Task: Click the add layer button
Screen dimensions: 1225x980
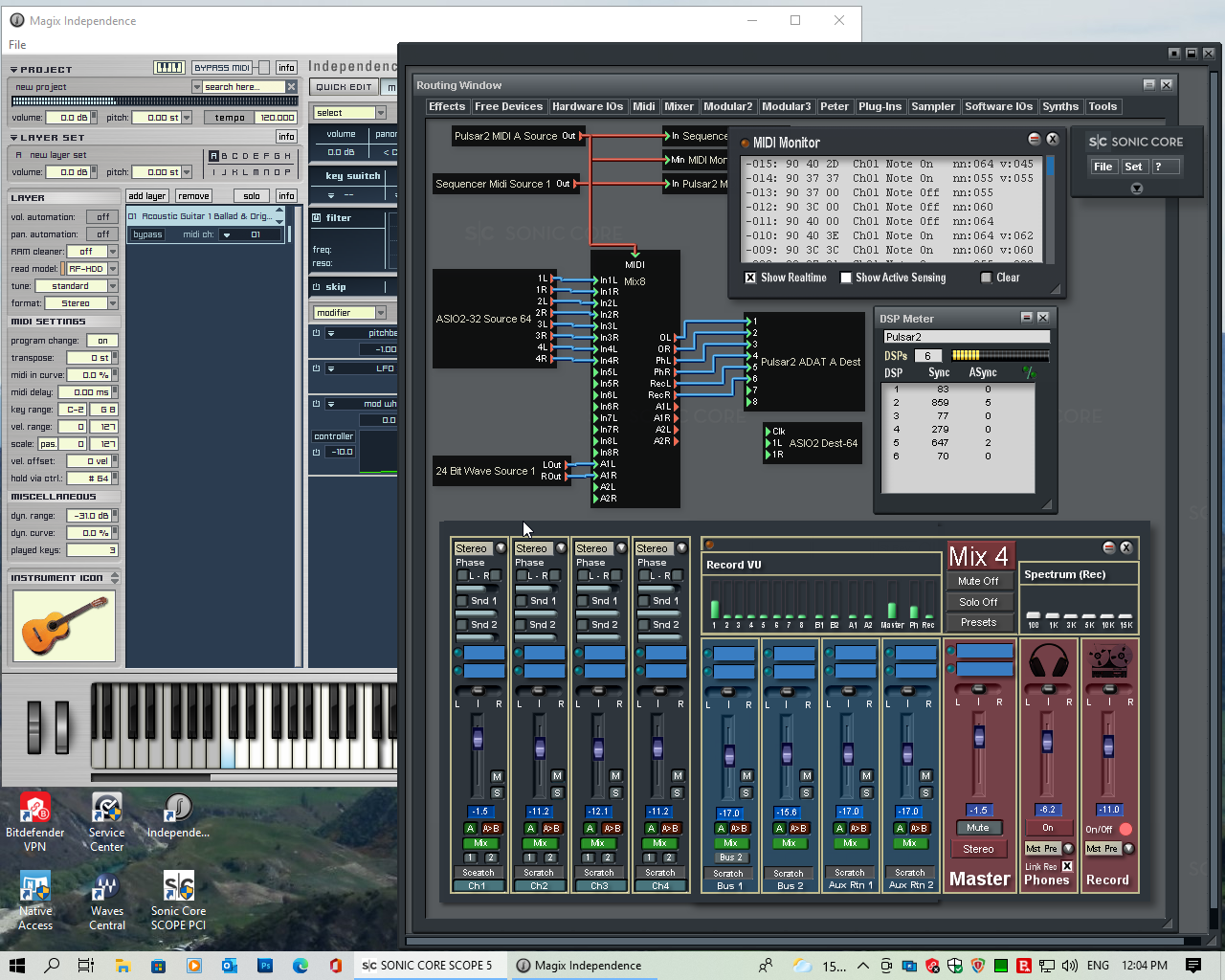Action: pos(147,196)
